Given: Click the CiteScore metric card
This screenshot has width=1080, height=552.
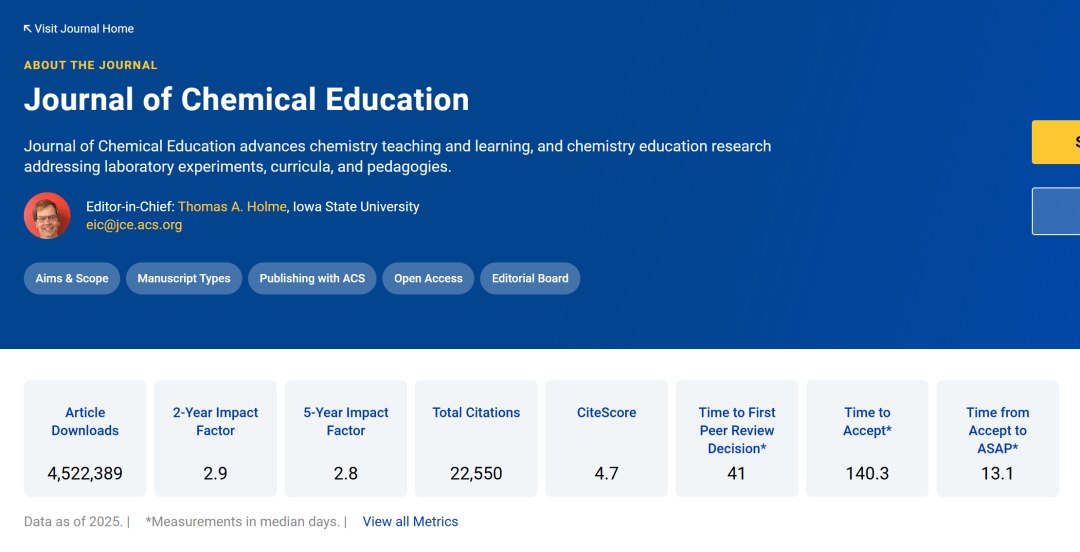Looking at the screenshot, I should (606, 438).
